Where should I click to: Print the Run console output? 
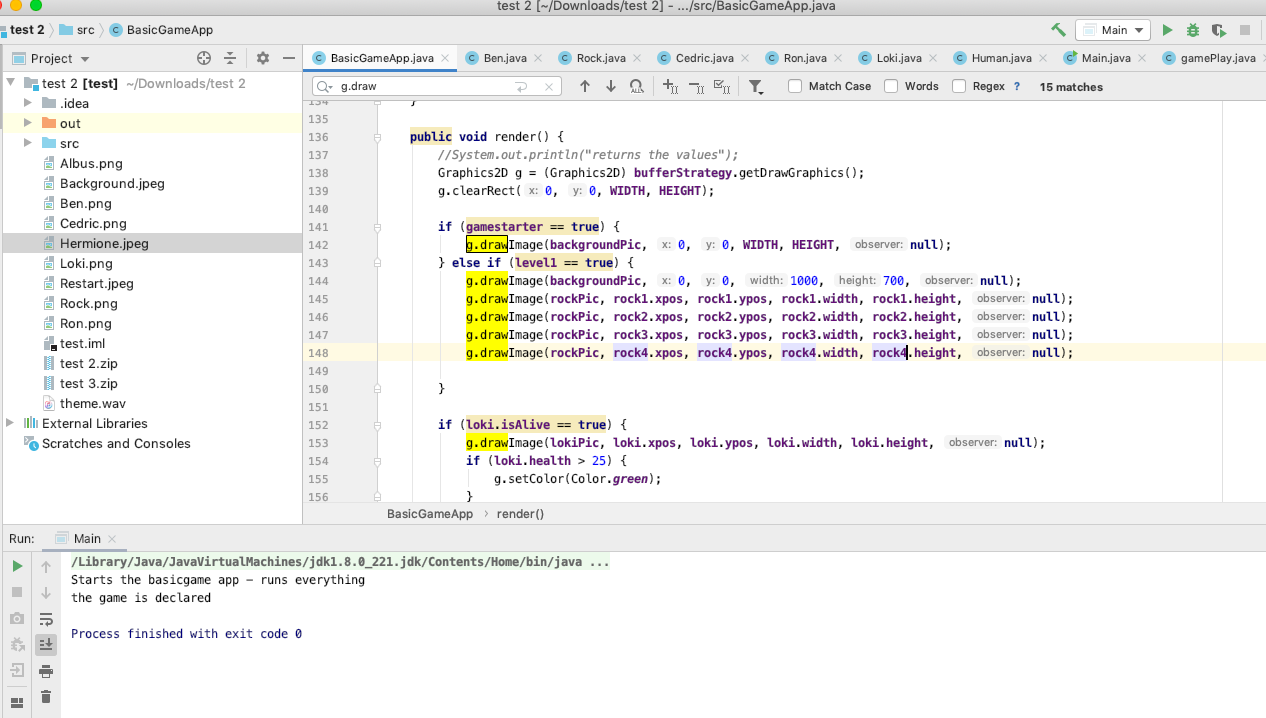click(46, 671)
